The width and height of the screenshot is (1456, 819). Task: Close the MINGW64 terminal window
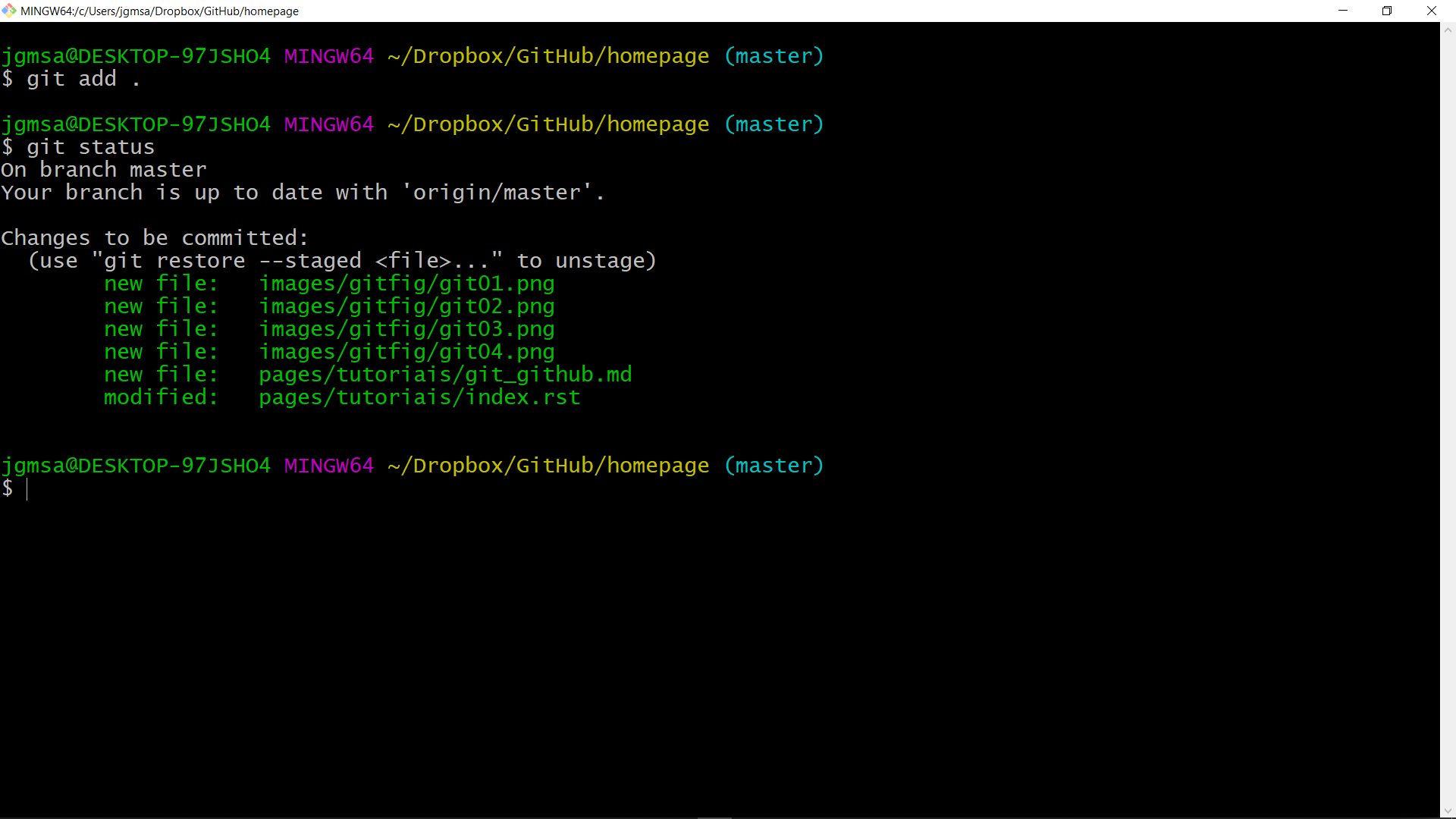1432,11
